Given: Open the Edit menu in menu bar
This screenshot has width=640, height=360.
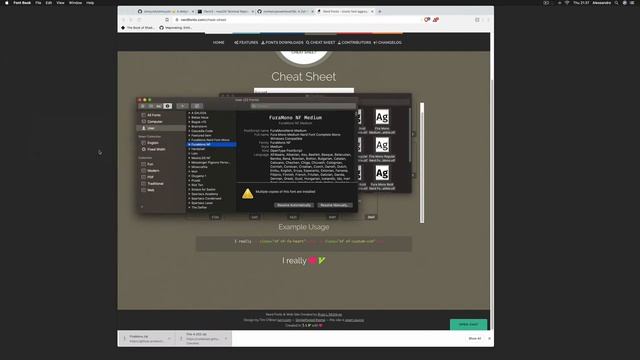Looking at the screenshot, I should pyautogui.click(x=49, y=3).
